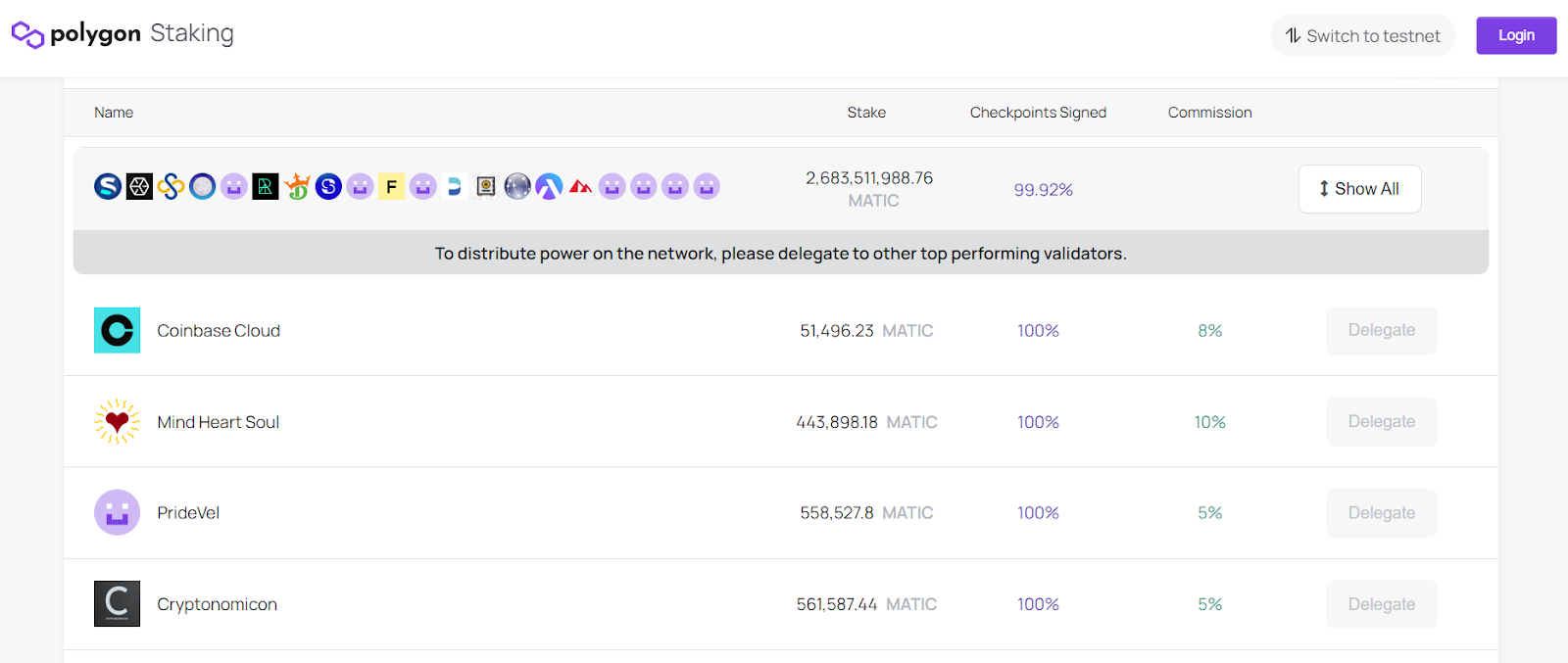Sort by the Commission column header
The height and width of the screenshot is (663, 1568).
tap(1209, 113)
